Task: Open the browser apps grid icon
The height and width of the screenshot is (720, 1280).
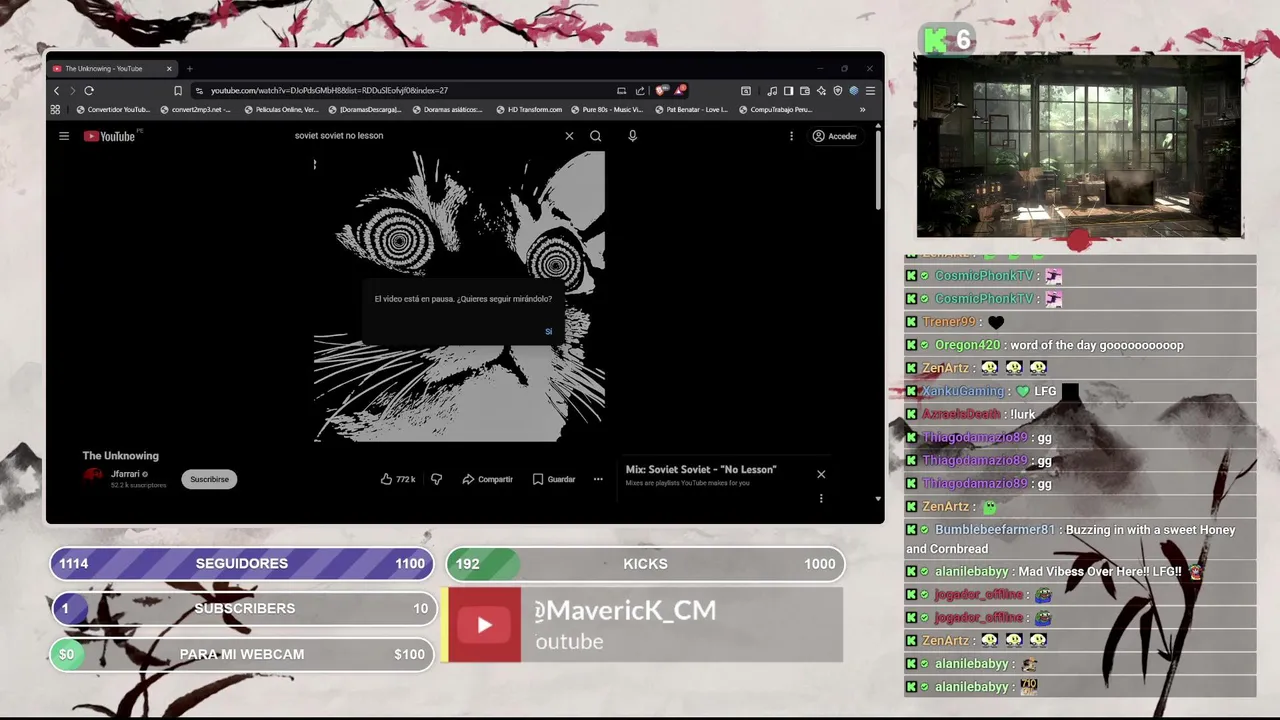Action: click(55, 109)
